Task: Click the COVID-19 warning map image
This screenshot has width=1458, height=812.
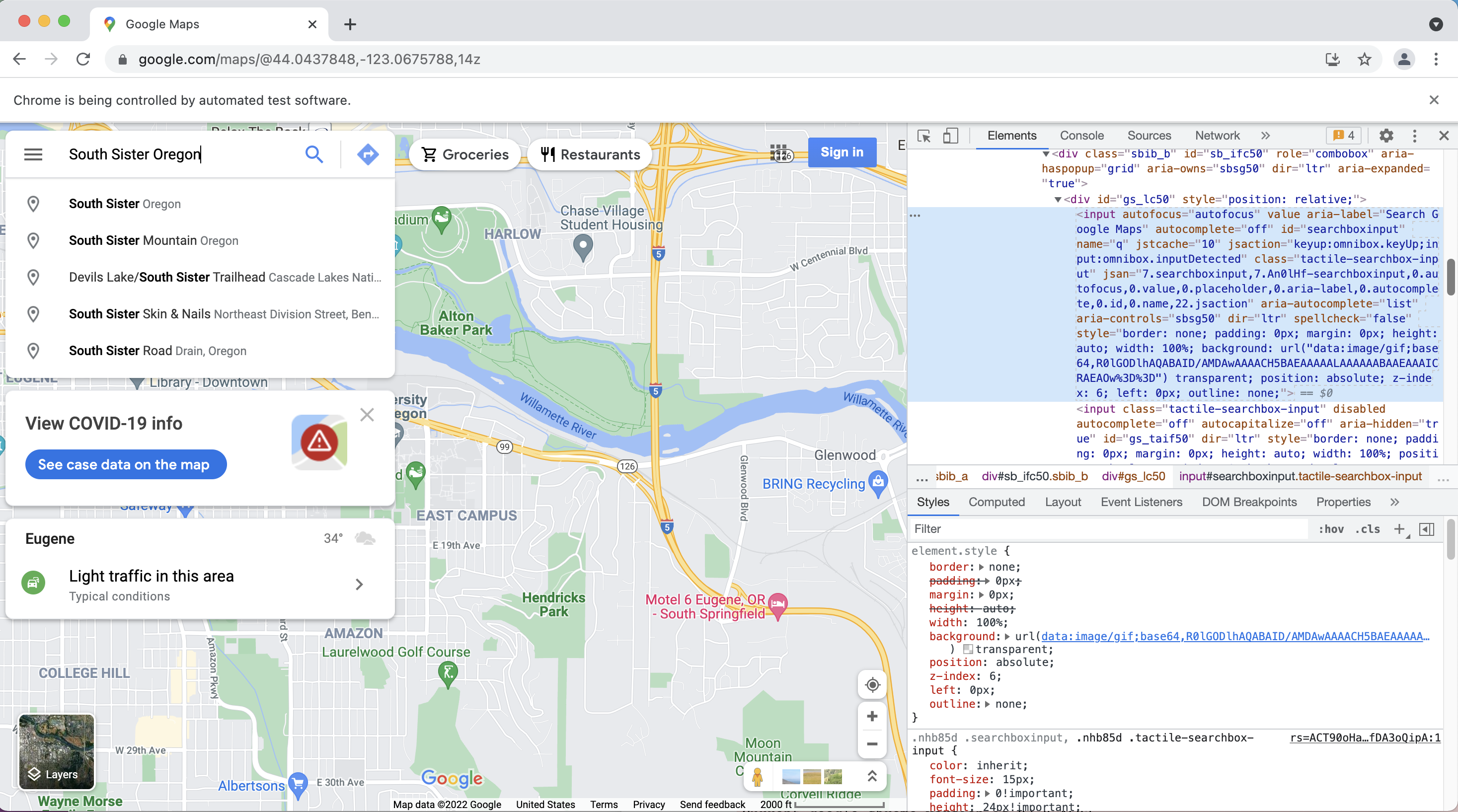Action: (x=319, y=442)
